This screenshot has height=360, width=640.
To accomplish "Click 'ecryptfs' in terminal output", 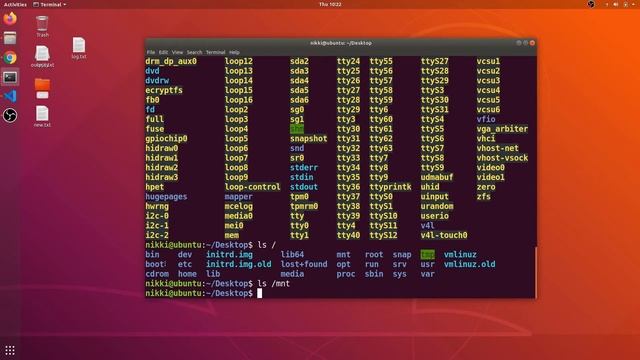I will point(164,90).
